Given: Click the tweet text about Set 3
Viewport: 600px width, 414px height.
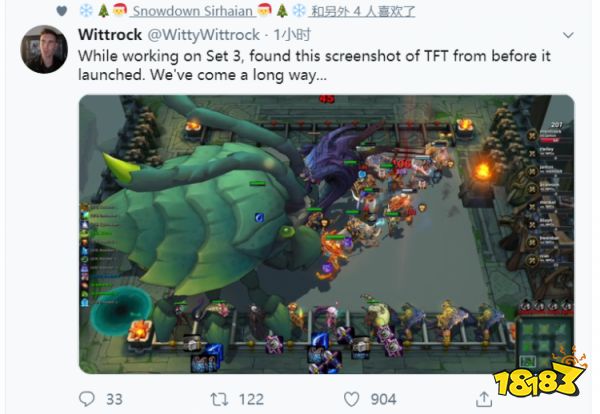Looking at the screenshot, I should pos(314,65).
